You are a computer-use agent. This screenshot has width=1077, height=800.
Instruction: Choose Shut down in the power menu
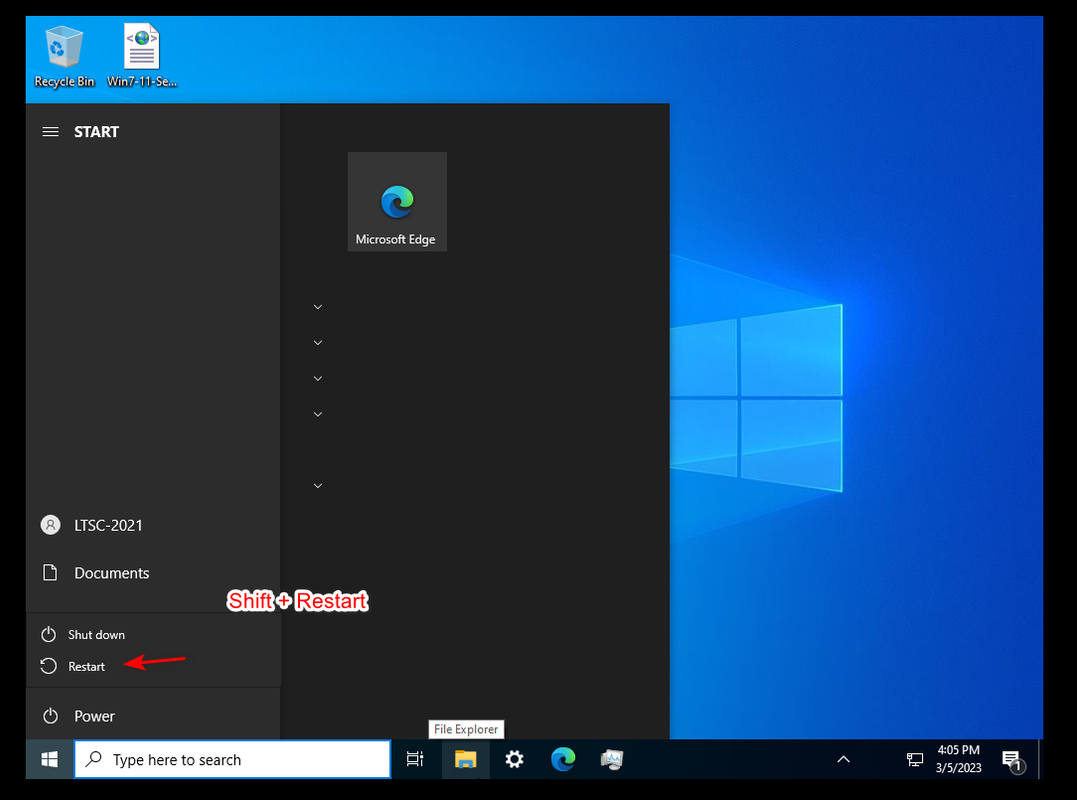[x=153, y=635]
